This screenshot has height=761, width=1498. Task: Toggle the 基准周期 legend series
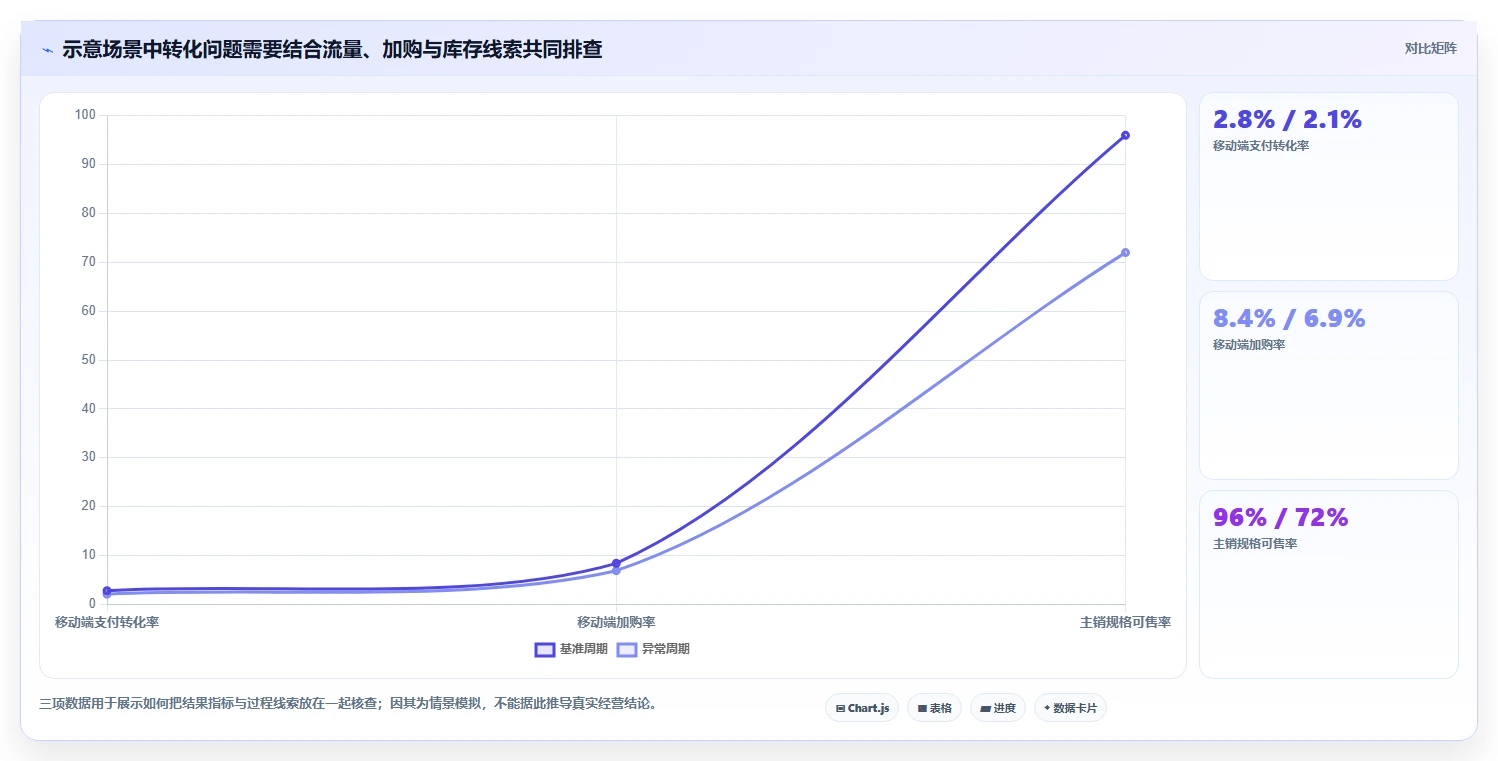click(x=571, y=649)
